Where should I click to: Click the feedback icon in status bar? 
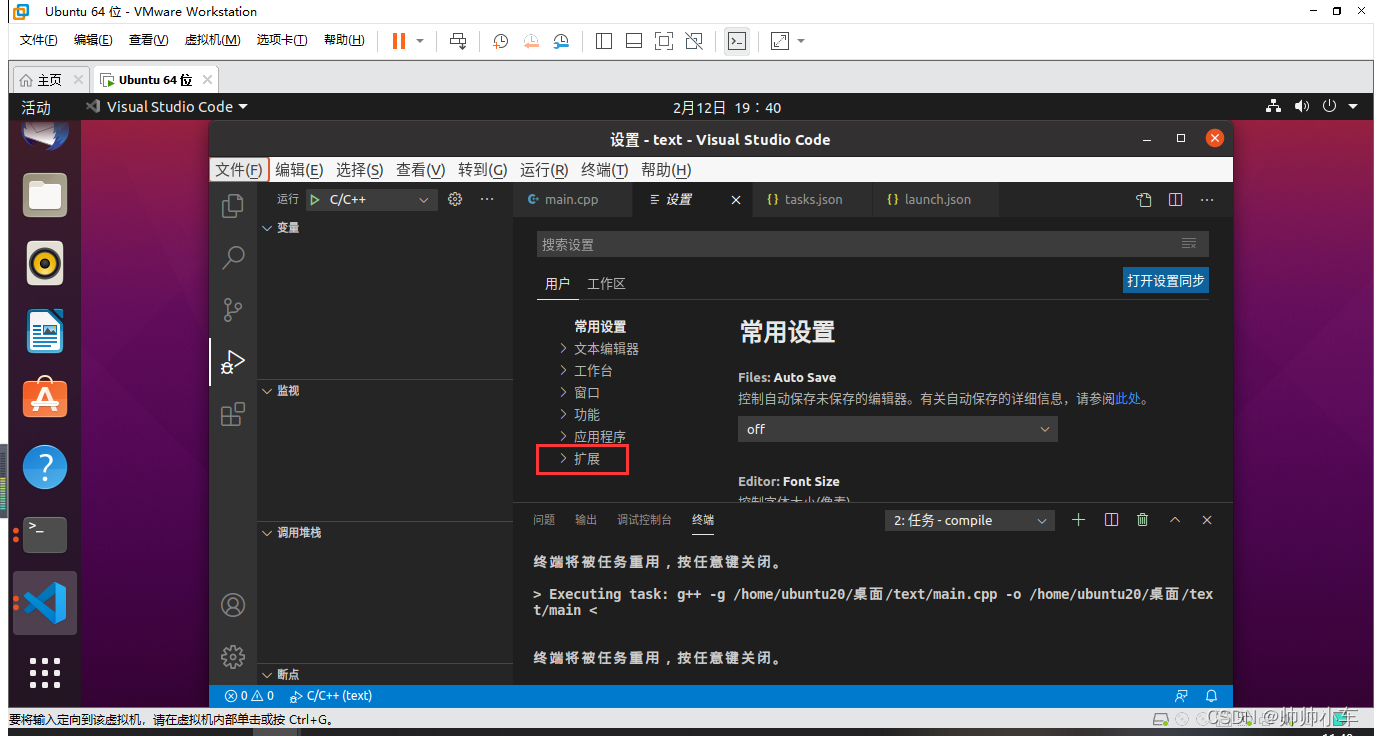[1182, 696]
